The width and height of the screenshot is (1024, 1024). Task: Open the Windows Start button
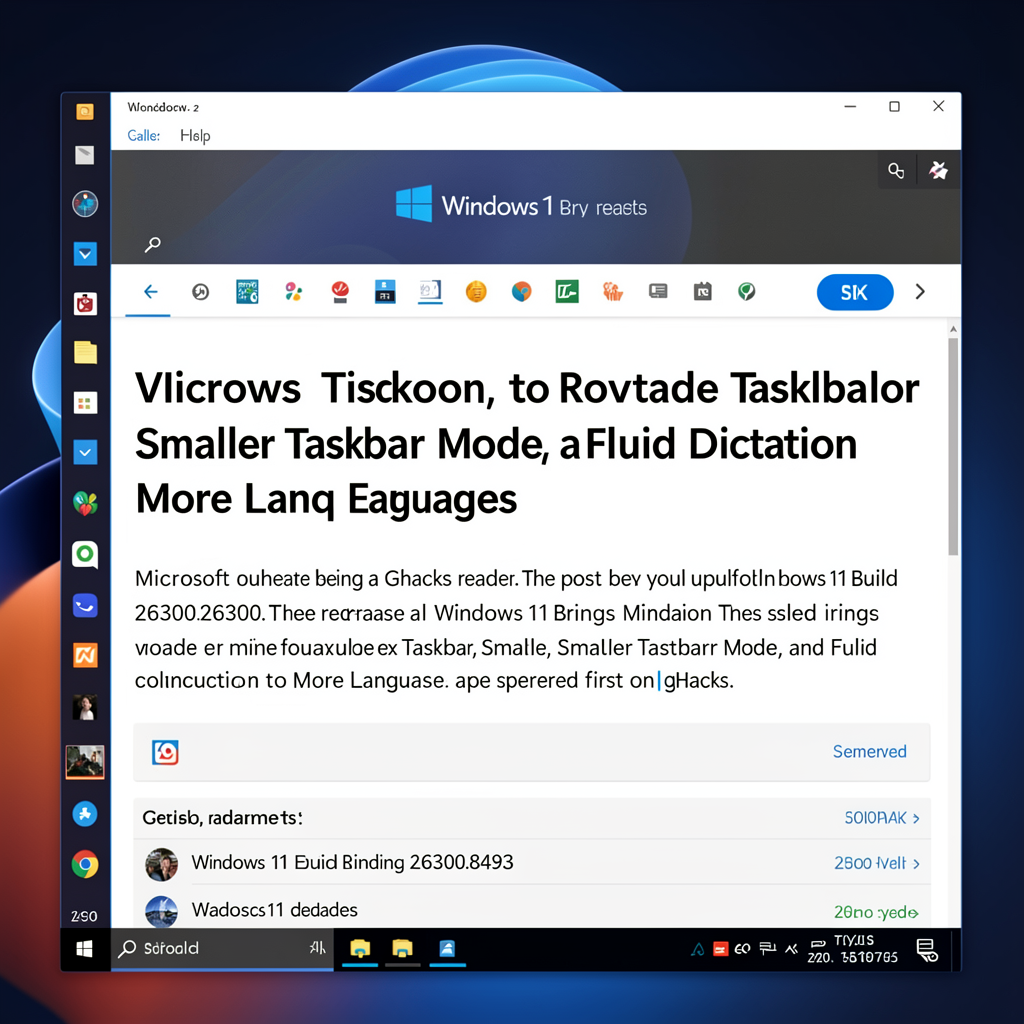click(x=84, y=948)
